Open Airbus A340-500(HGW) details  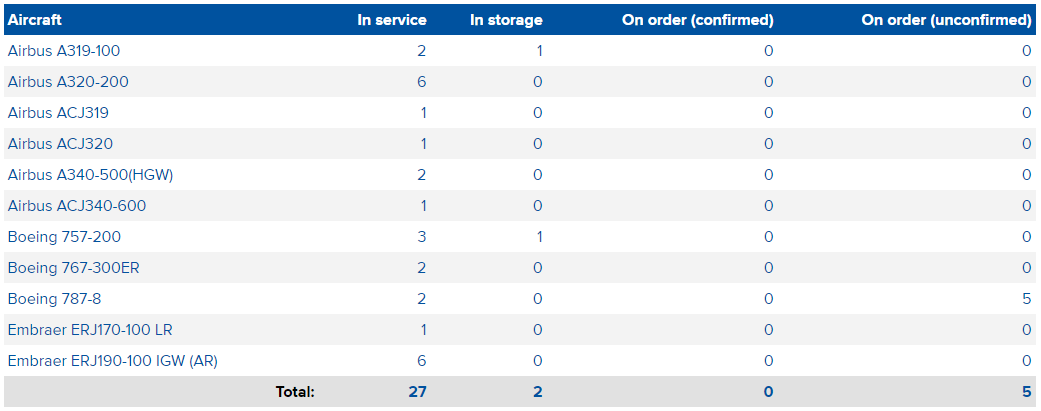click(90, 175)
